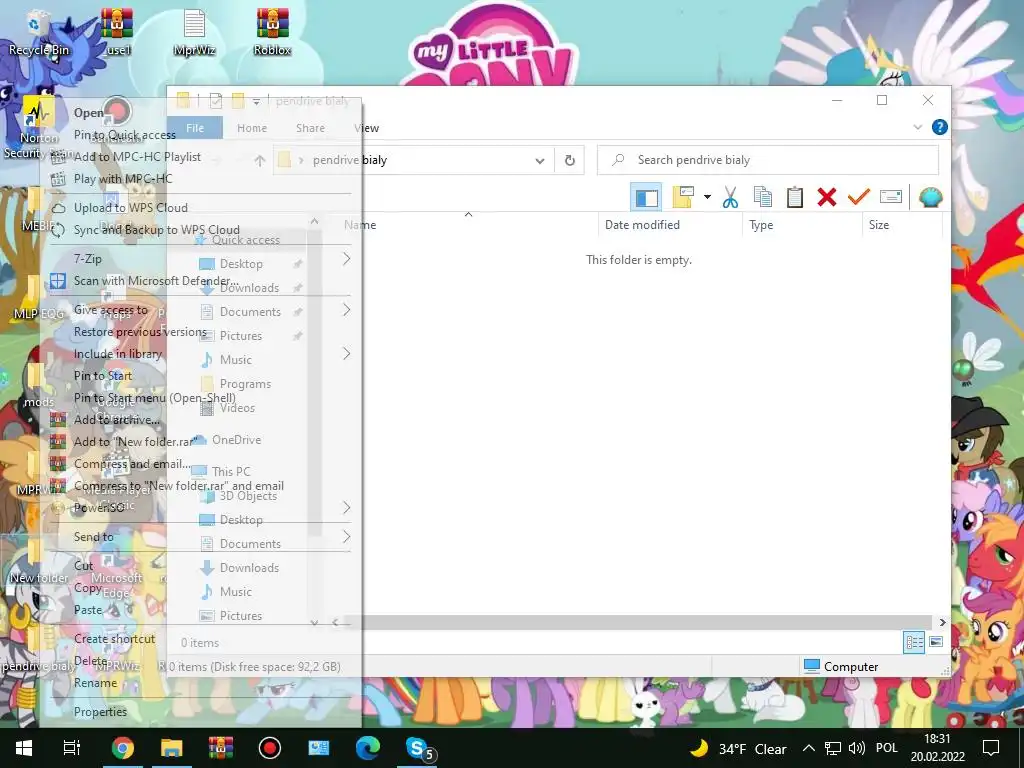This screenshot has height=768, width=1024.
Task: Click the File Explorer taskbar icon
Action: pos(171,748)
